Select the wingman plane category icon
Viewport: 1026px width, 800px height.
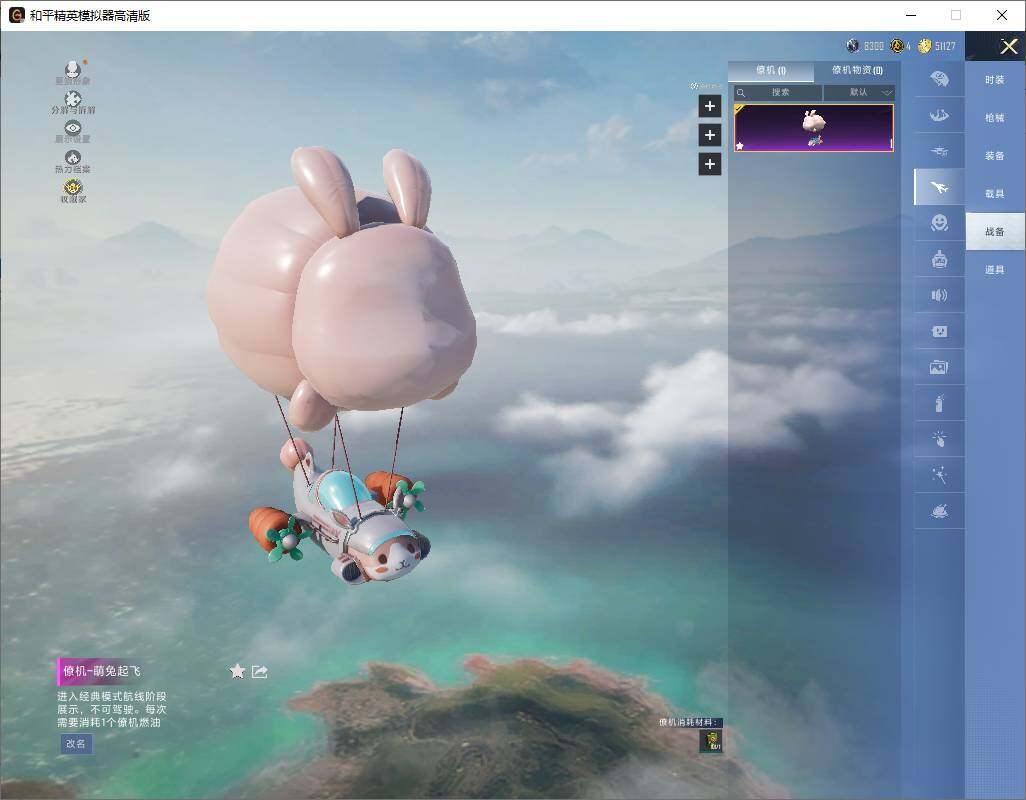pyautogui.click(x=939, y=188)
